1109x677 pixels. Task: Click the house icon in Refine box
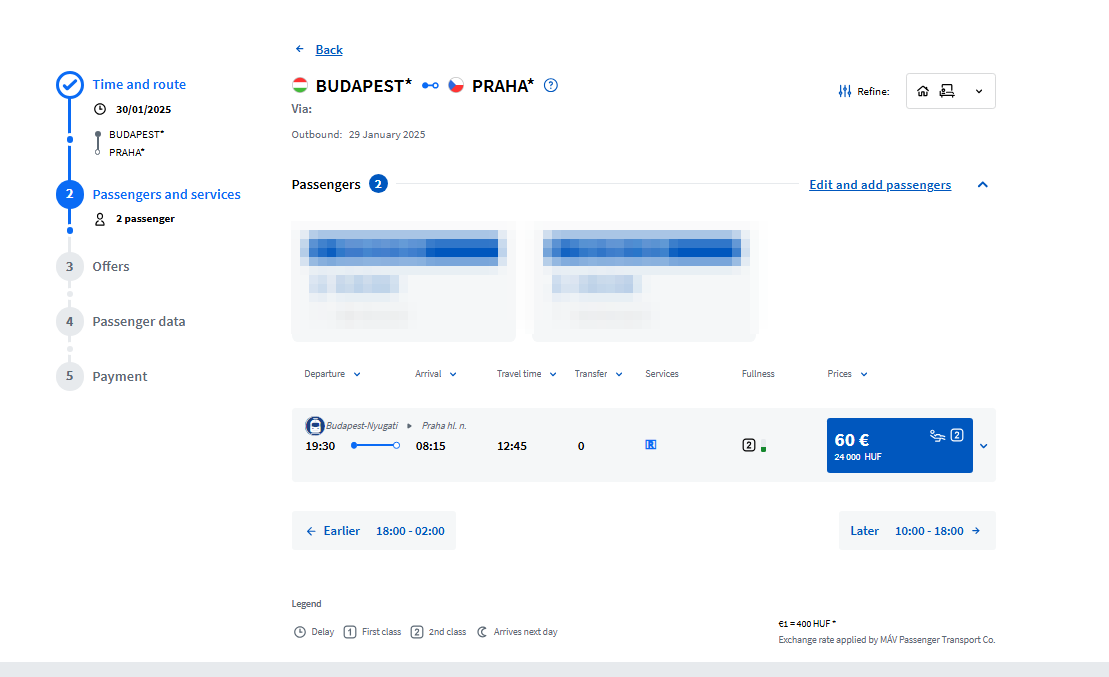tap(923, 91)
